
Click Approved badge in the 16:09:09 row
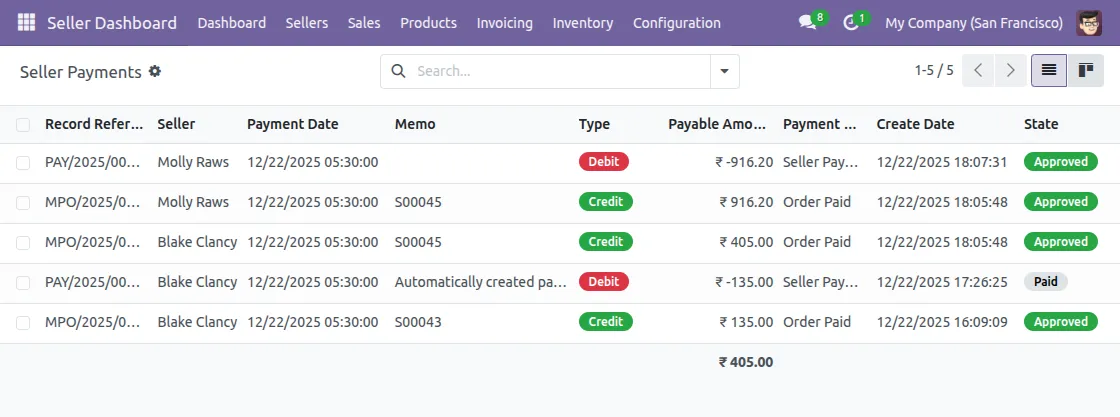[1061, 322]
